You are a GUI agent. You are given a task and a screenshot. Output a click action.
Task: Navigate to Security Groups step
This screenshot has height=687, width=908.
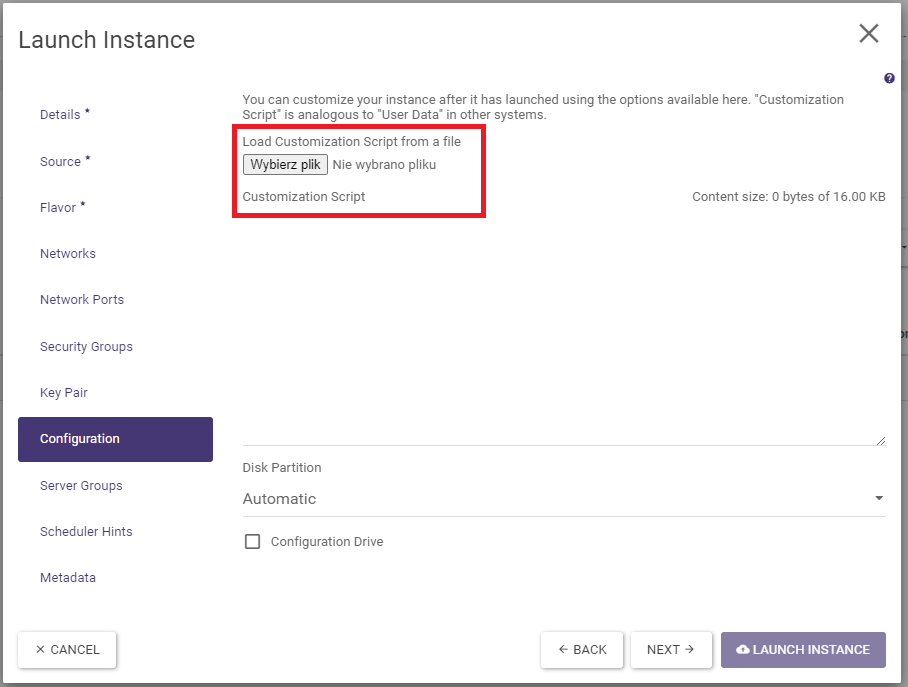point(86,347)
